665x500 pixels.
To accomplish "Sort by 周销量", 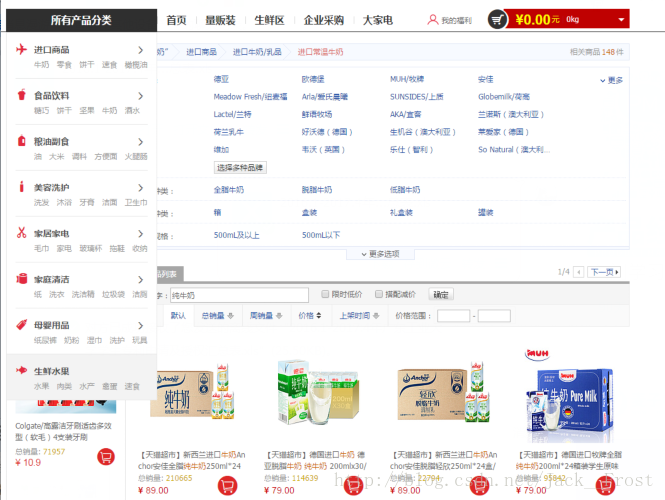I will pos(267,316).
